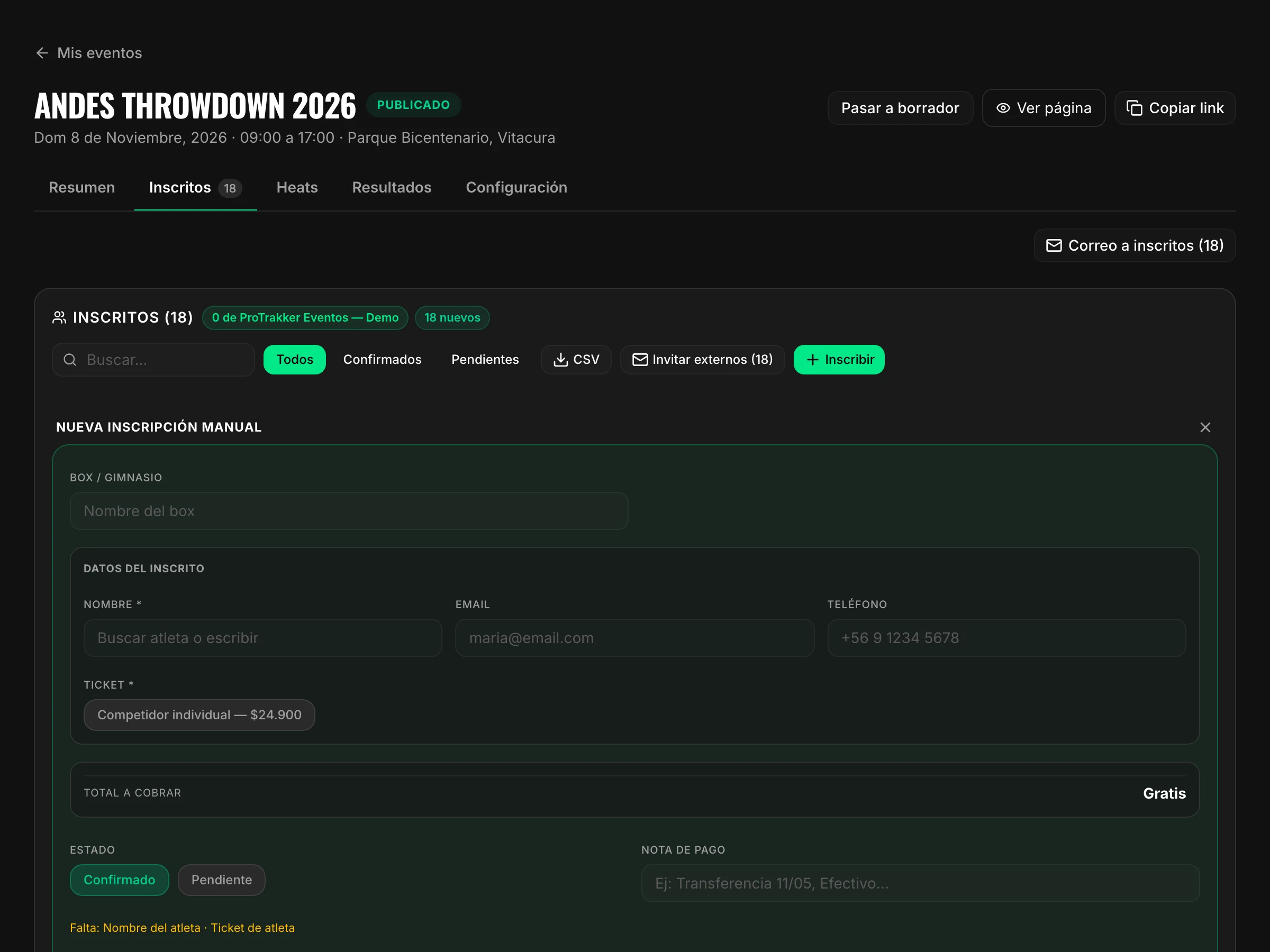
Task: Click the plus icon on Inscribir button
Action: pos(812,360)
